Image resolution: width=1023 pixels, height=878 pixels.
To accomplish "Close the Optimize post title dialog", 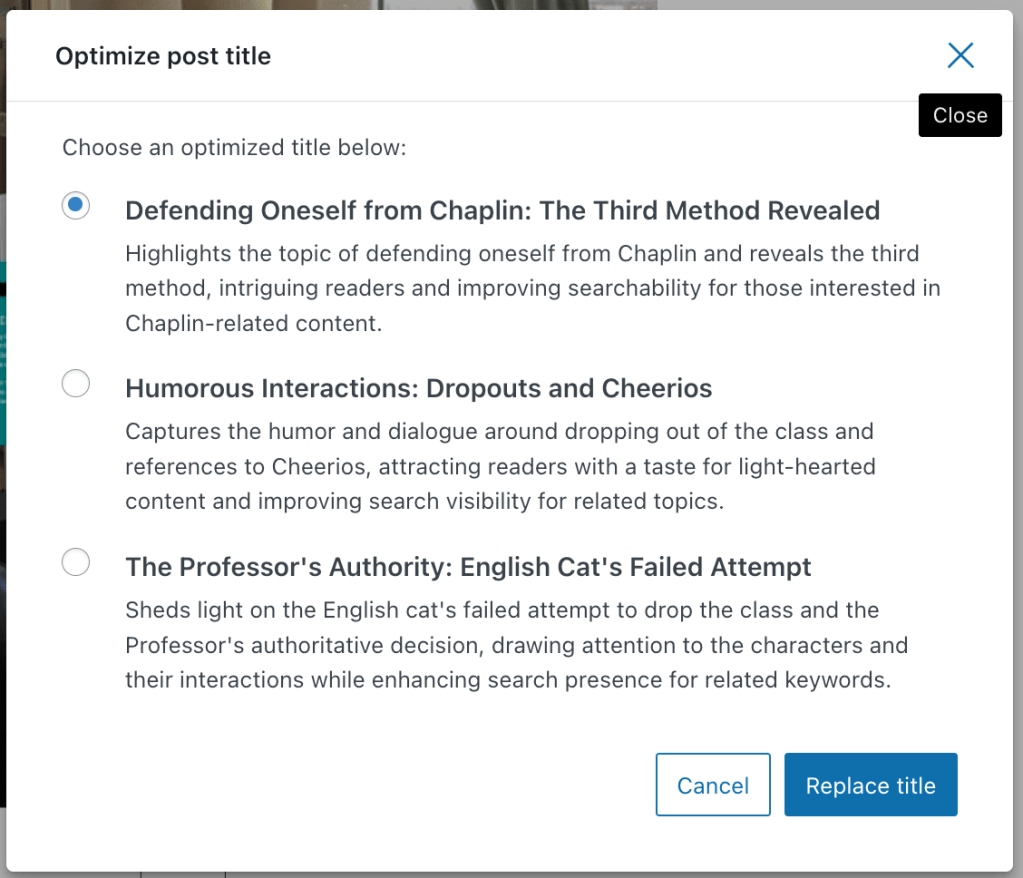I will coord(960,55).
